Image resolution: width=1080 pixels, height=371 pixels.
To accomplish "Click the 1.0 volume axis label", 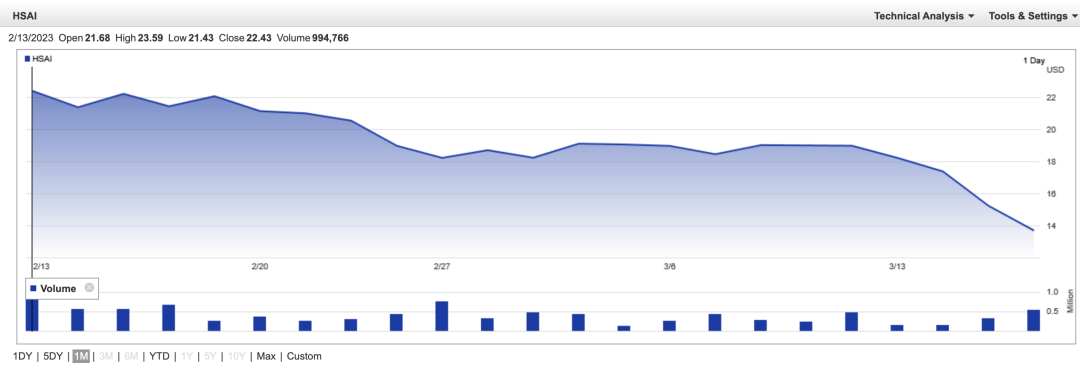I will click(1052, 292).
